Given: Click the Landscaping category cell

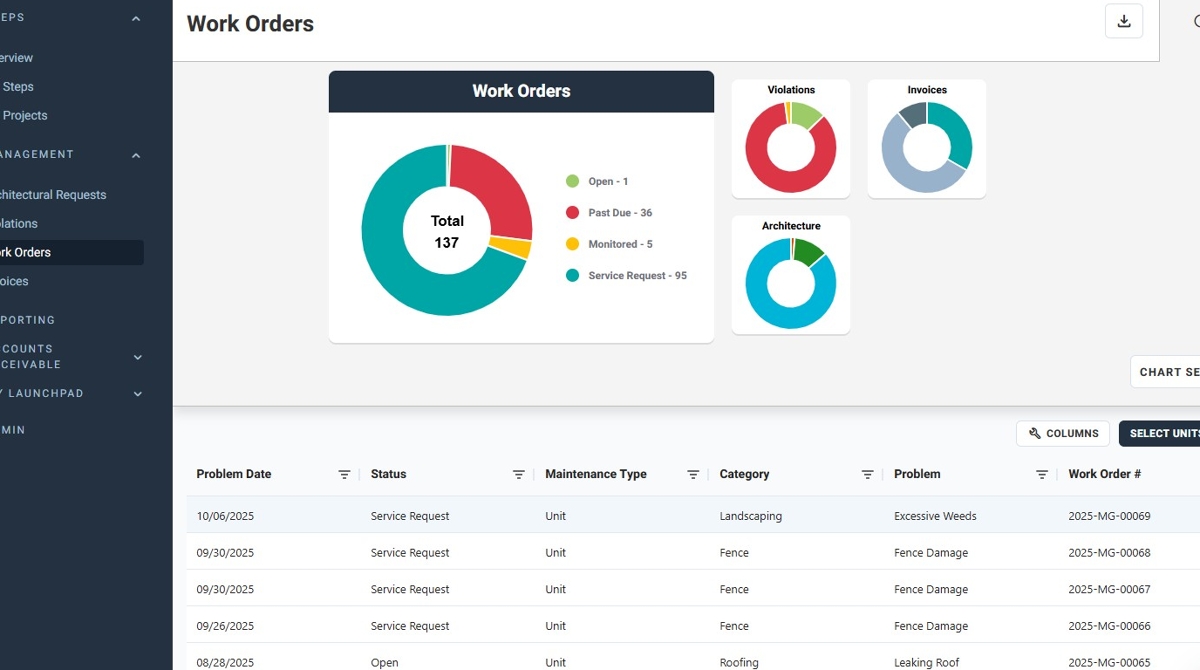Looking at the screenshot, I should pos(751,517).
